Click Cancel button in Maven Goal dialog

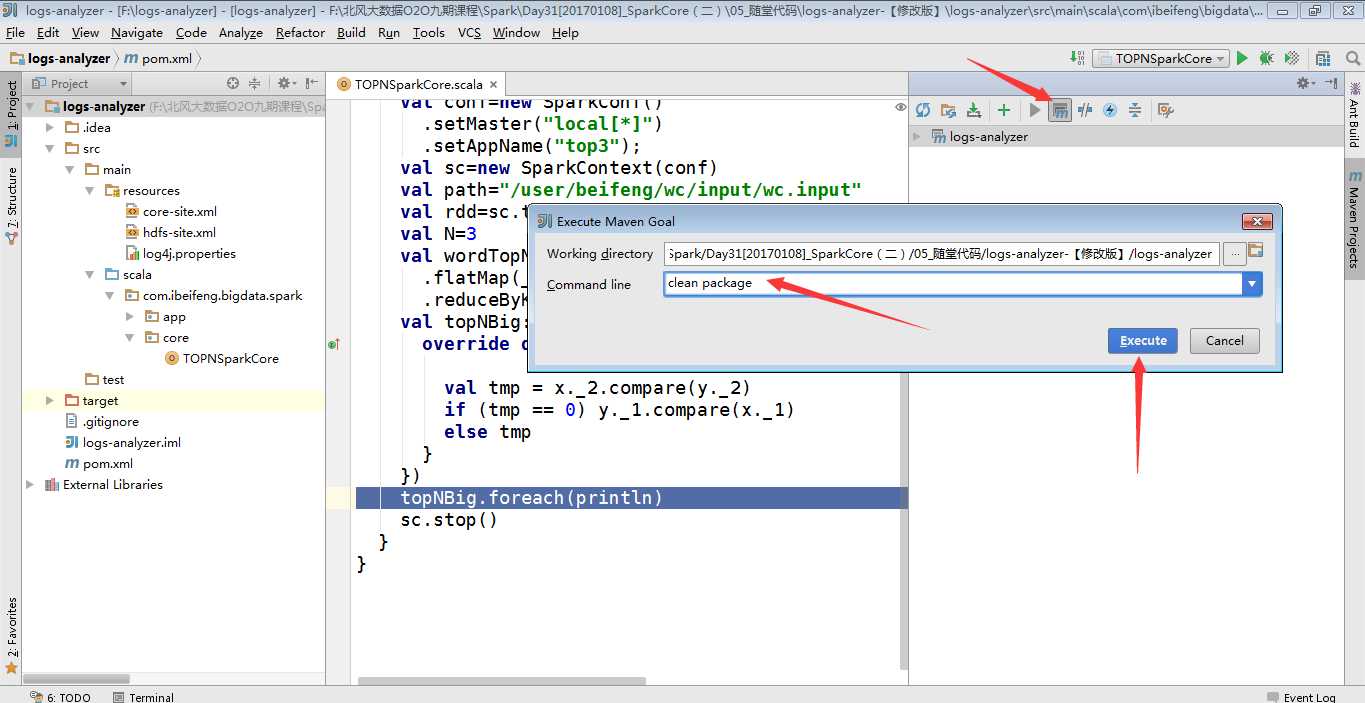pyautogui.click(x=1224, y=340)
